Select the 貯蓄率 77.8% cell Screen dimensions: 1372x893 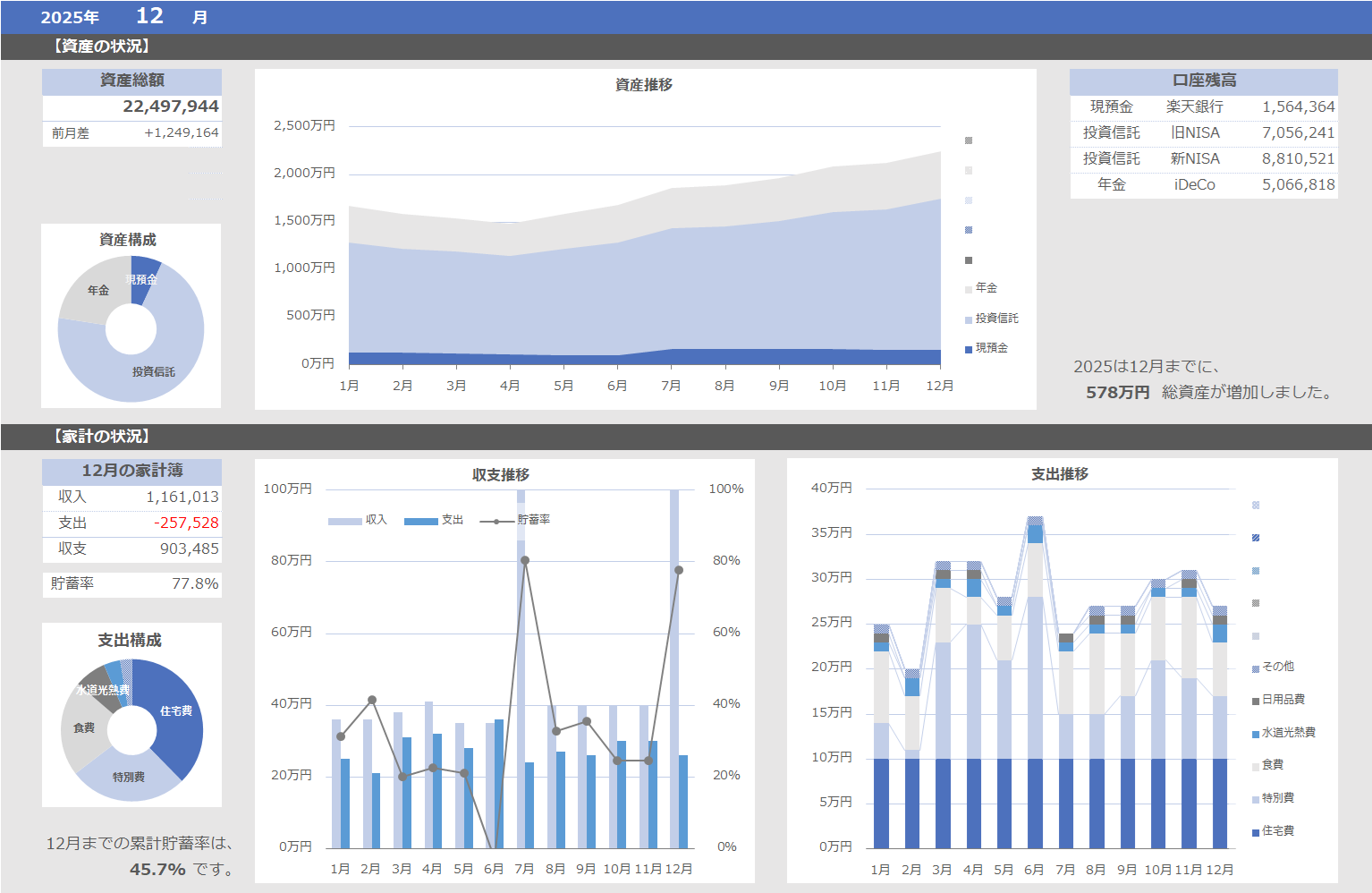[195, 583]
